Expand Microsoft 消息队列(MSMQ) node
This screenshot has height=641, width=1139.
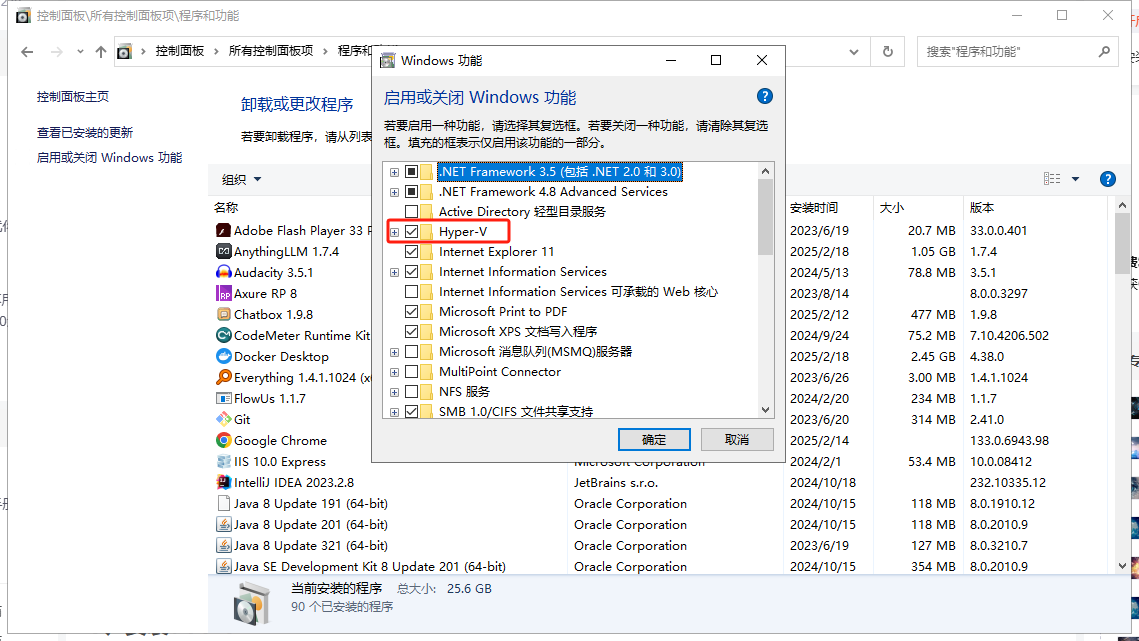click(x=394, y=352)
